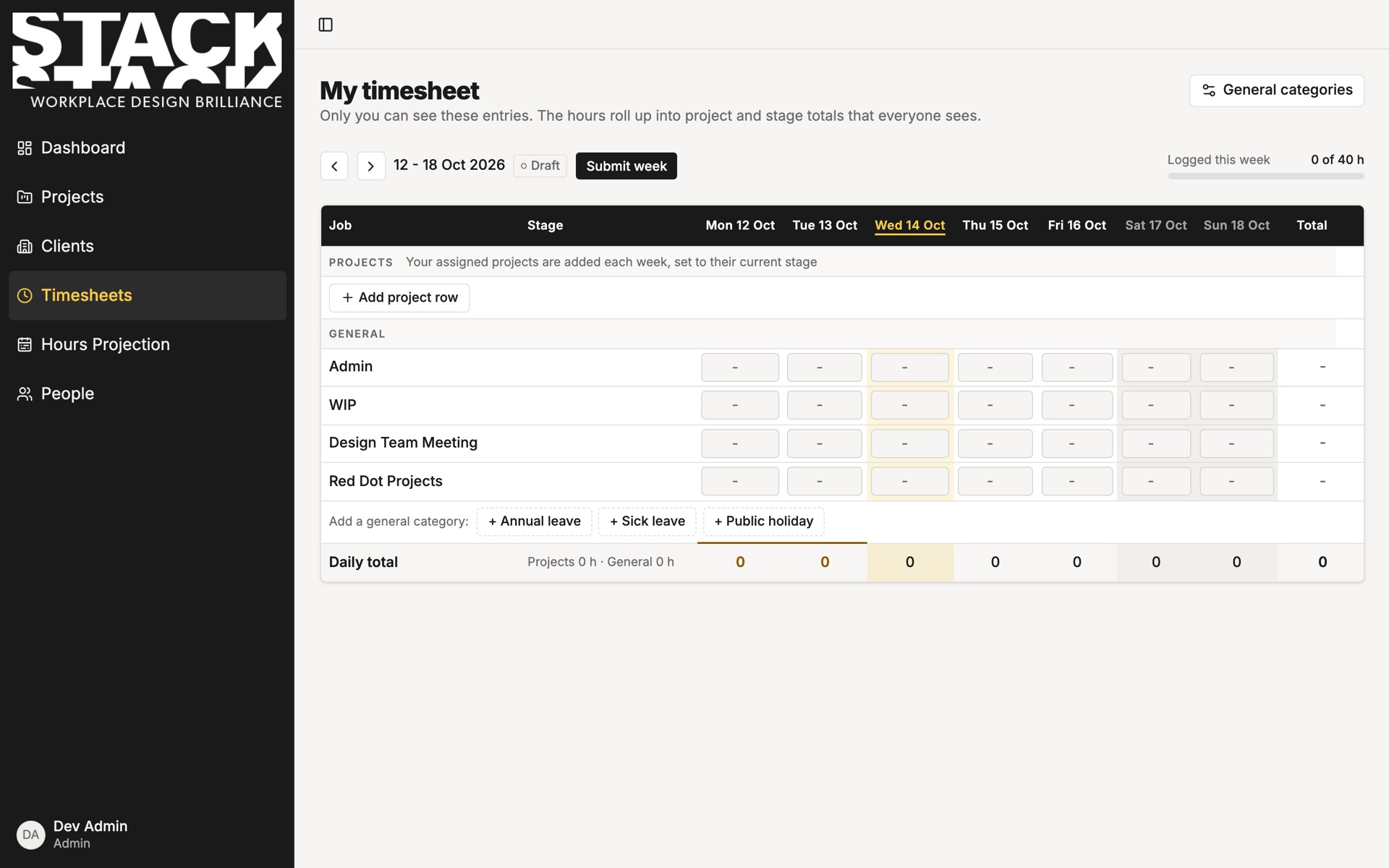The height and width of the screenshot is (868, 1389).
Task: Click the Wed 14 Oct column header
Action: (x=910, y=225)
